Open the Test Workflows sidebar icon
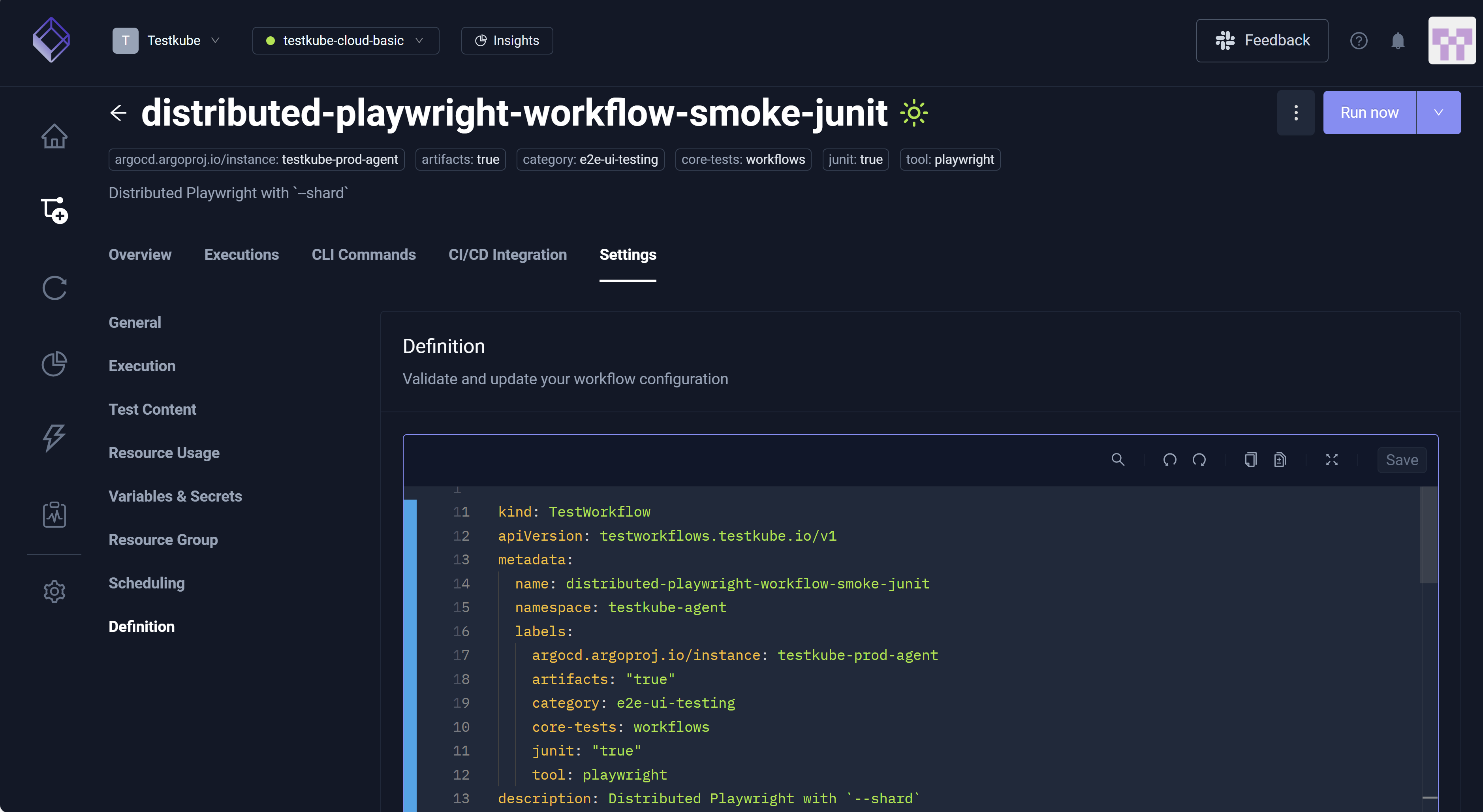 click(x=54, y=211)
